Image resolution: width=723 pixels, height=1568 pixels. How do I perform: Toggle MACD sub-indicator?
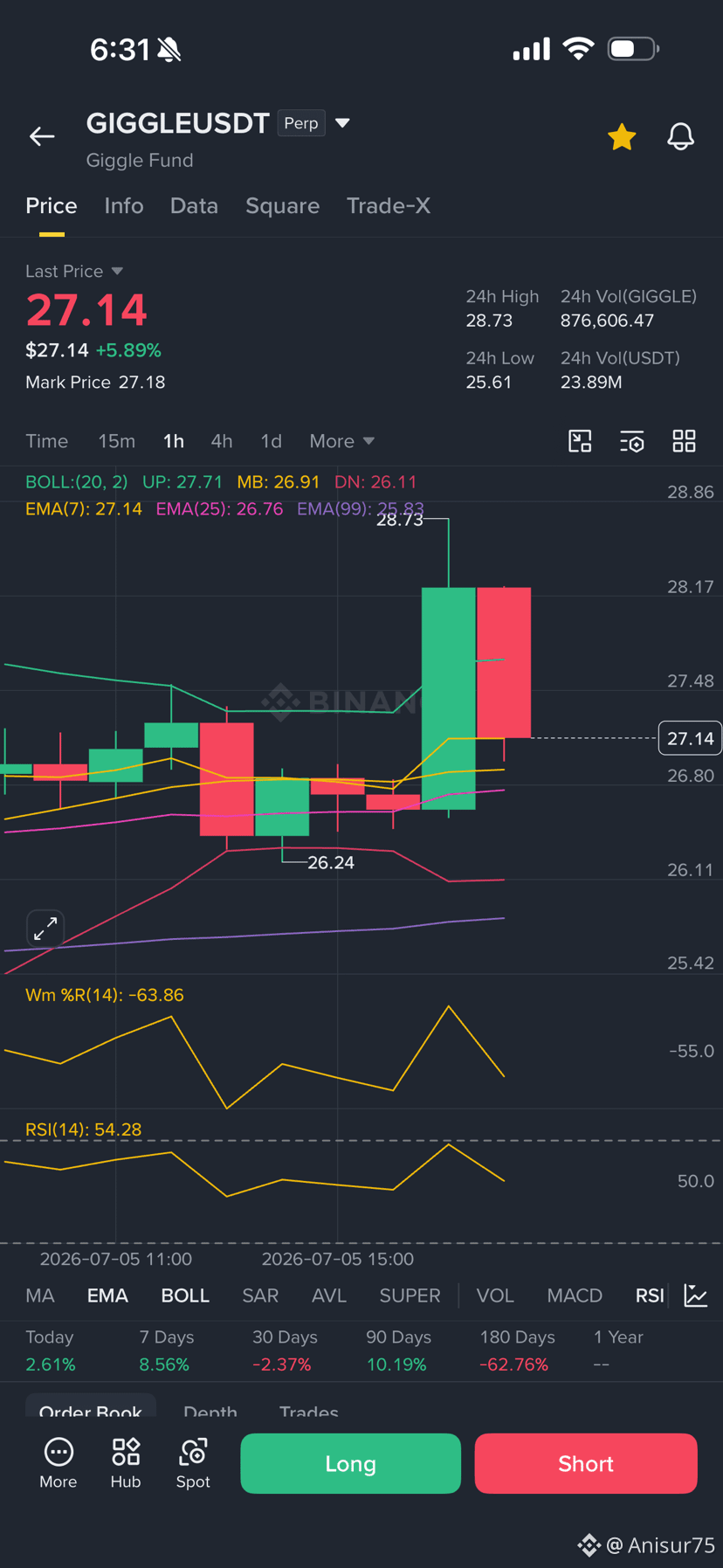575,1295
